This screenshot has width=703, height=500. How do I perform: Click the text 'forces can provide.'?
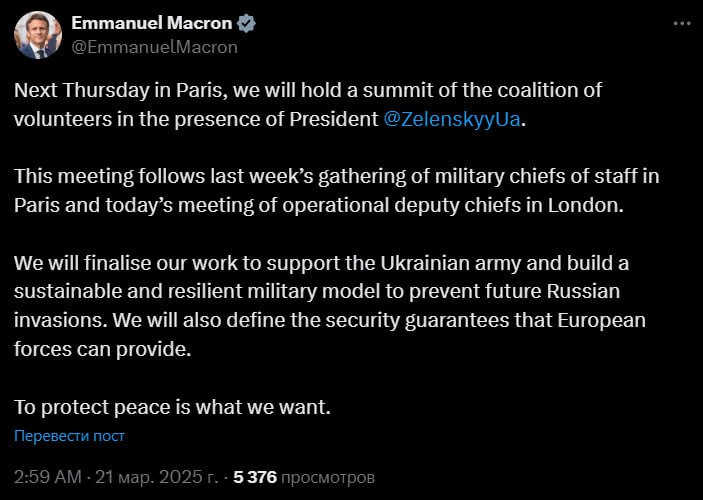[x=103, y=349]
